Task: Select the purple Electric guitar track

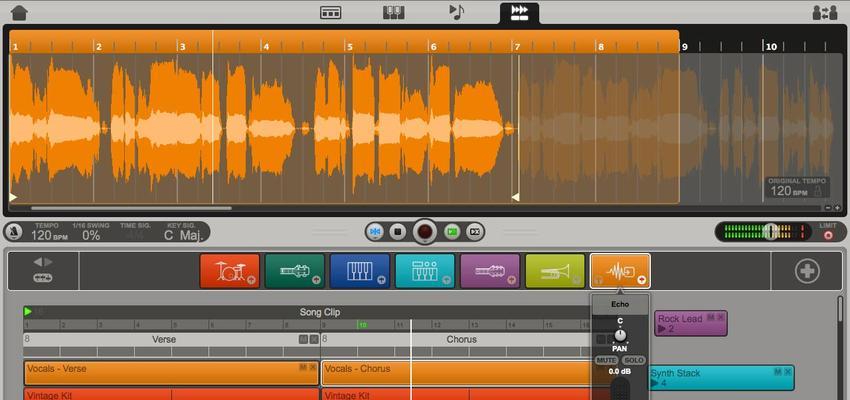Action: [490, 271]
